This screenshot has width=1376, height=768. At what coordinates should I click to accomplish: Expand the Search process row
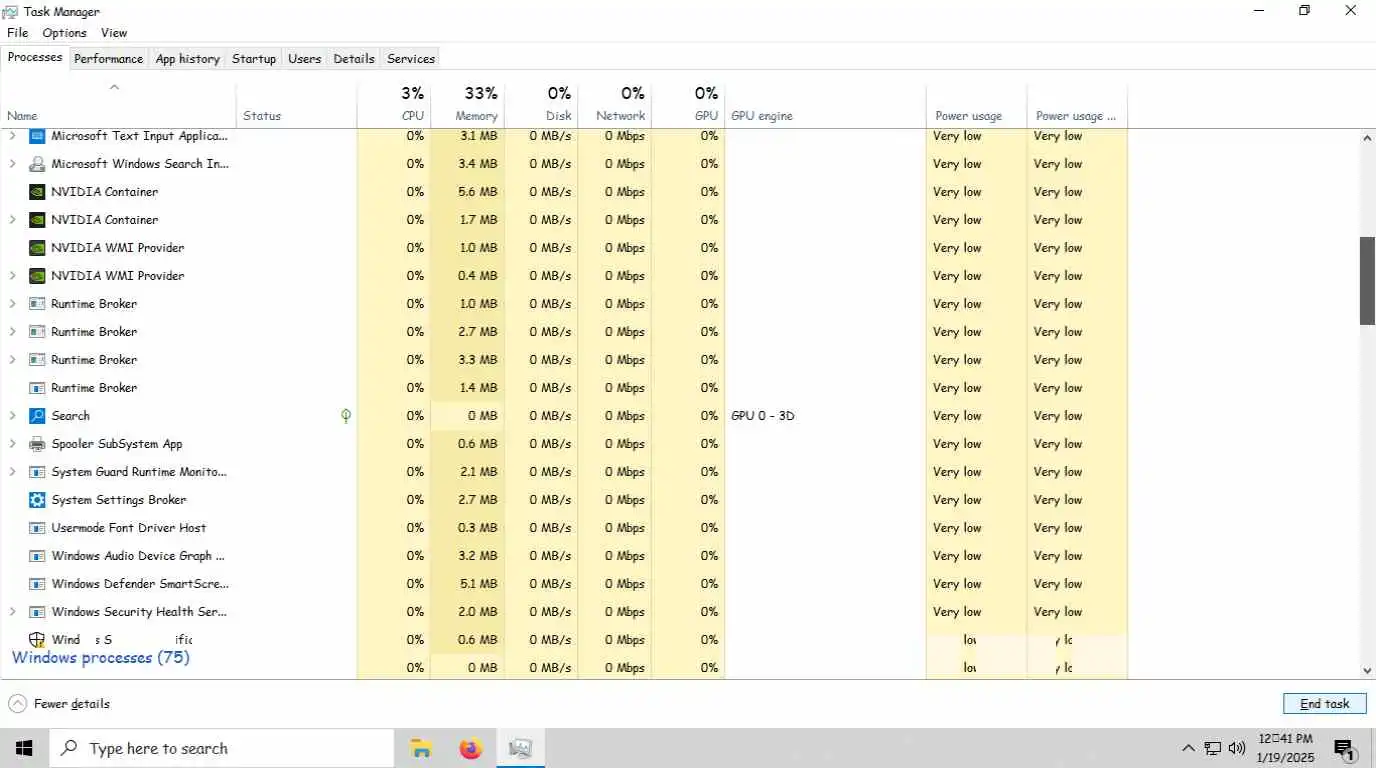tap(12, 416)
